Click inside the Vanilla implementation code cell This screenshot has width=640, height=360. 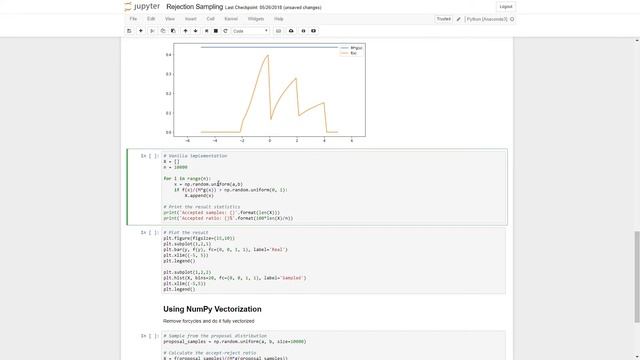coord(334,187)
